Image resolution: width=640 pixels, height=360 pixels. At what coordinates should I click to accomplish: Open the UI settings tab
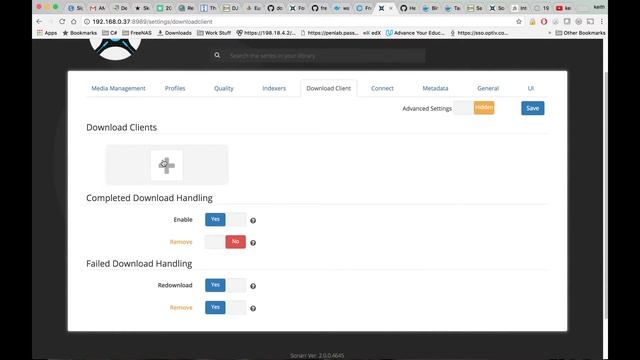click(x=531, y=88)
